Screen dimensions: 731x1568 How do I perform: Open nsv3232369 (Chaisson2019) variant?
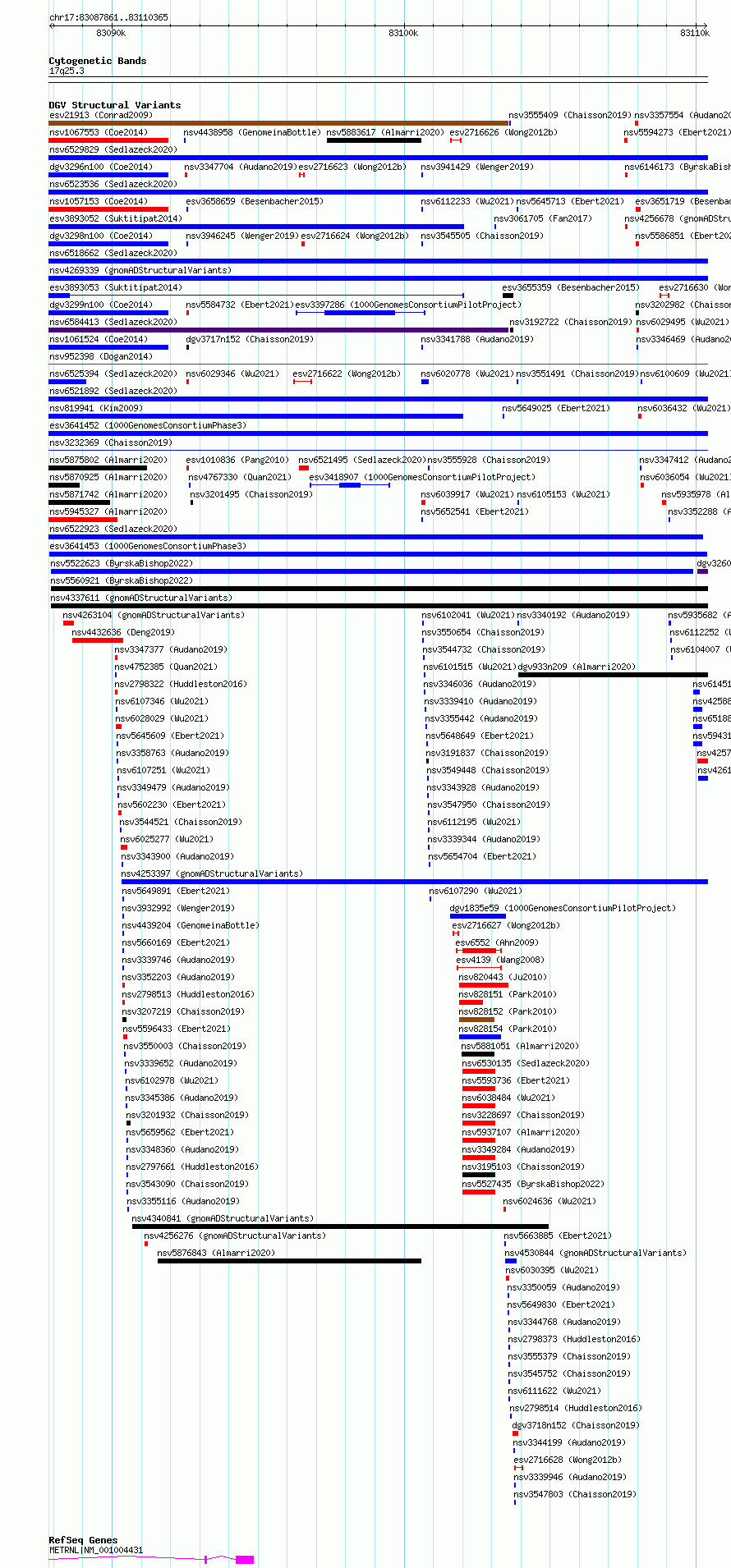110,443
